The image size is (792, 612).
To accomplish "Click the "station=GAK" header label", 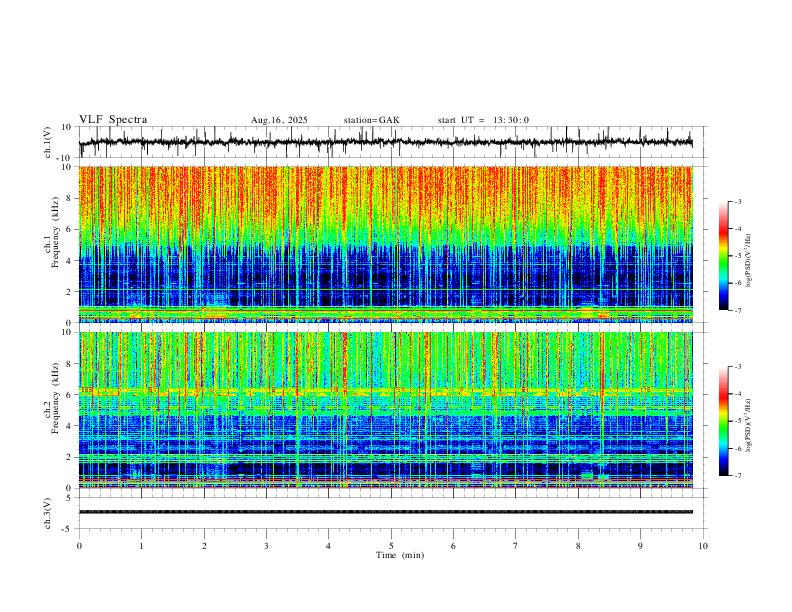I will 371,120.
